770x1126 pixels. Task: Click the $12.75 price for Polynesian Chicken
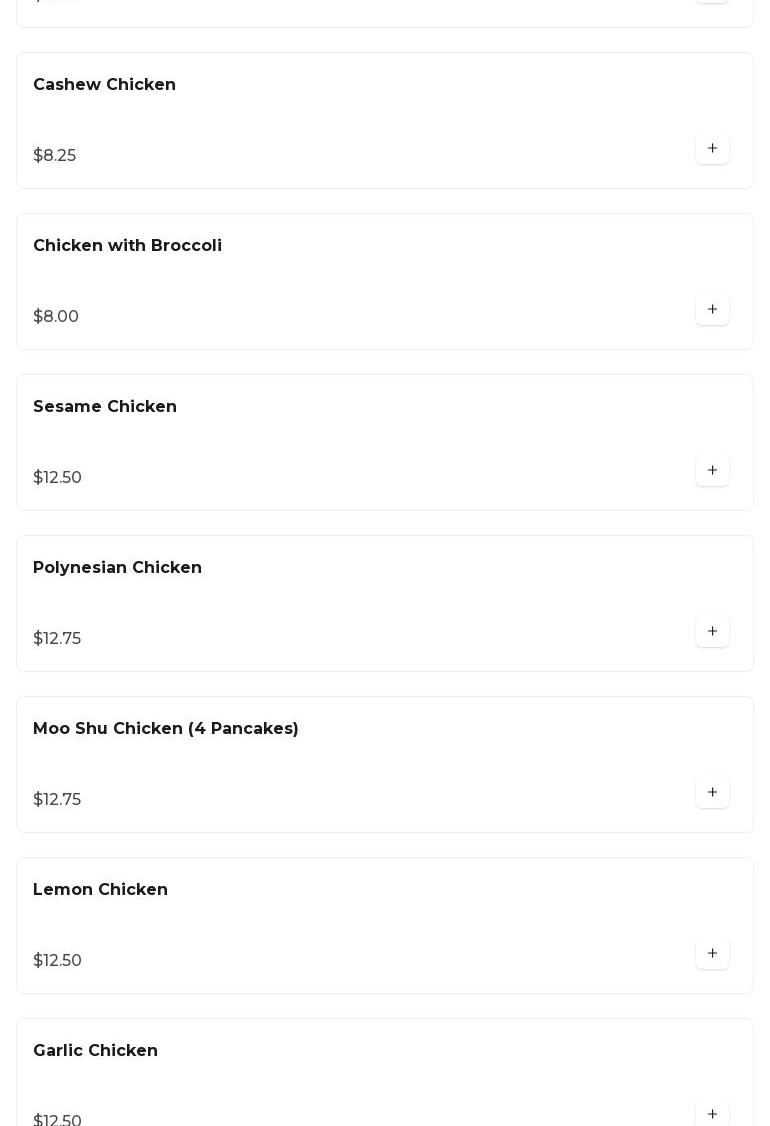(57, 639)
